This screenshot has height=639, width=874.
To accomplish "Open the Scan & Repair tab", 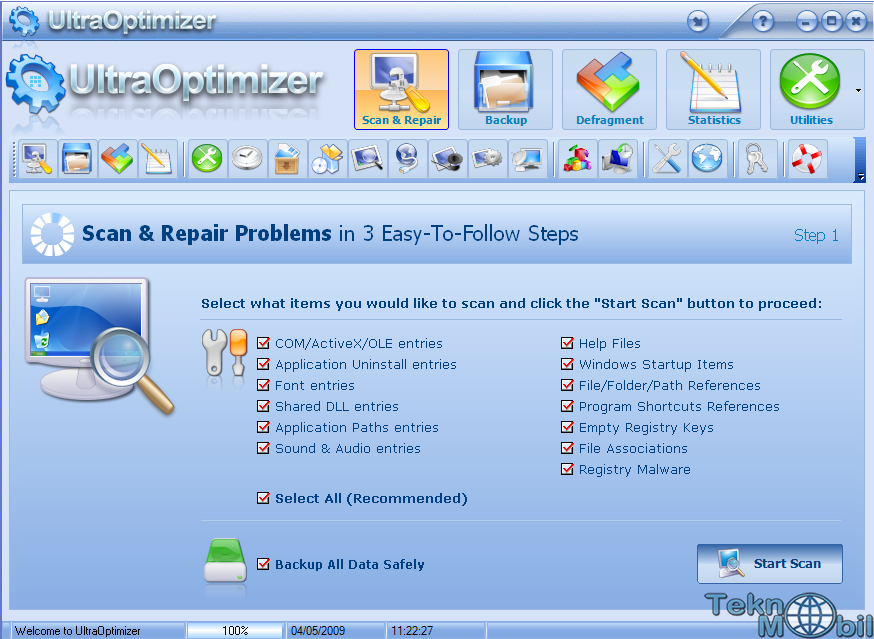I will click(401, 89).
